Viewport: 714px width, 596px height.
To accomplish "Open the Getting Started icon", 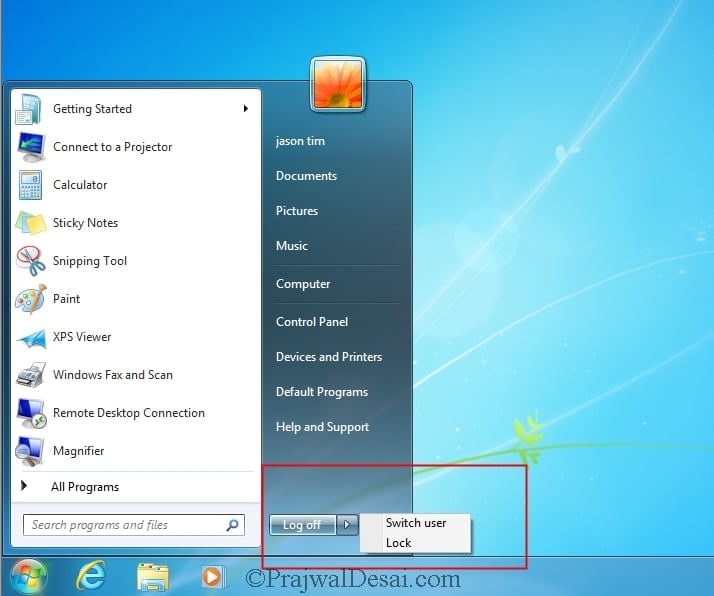I will (x=29, y=109).
